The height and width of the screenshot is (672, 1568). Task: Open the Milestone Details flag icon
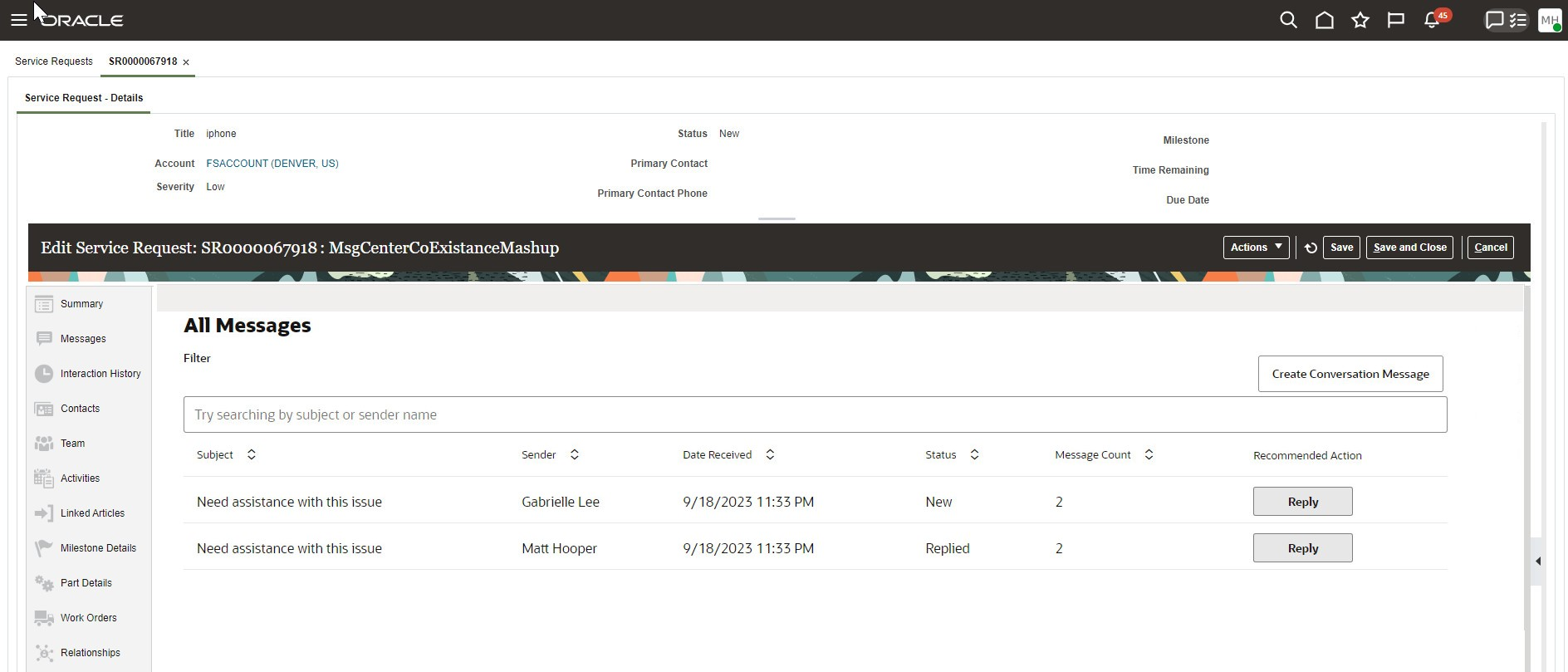(x=44, y=548)
